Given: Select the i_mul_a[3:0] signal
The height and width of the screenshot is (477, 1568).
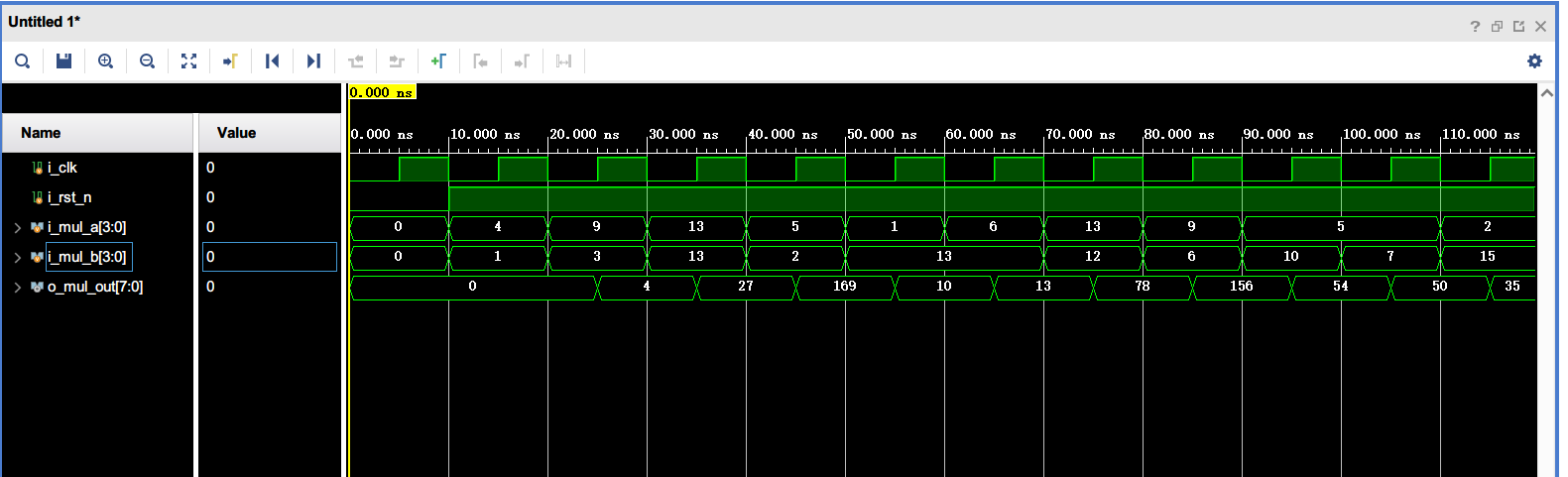Looking at the screenshot, I should [x=86, y=227].
